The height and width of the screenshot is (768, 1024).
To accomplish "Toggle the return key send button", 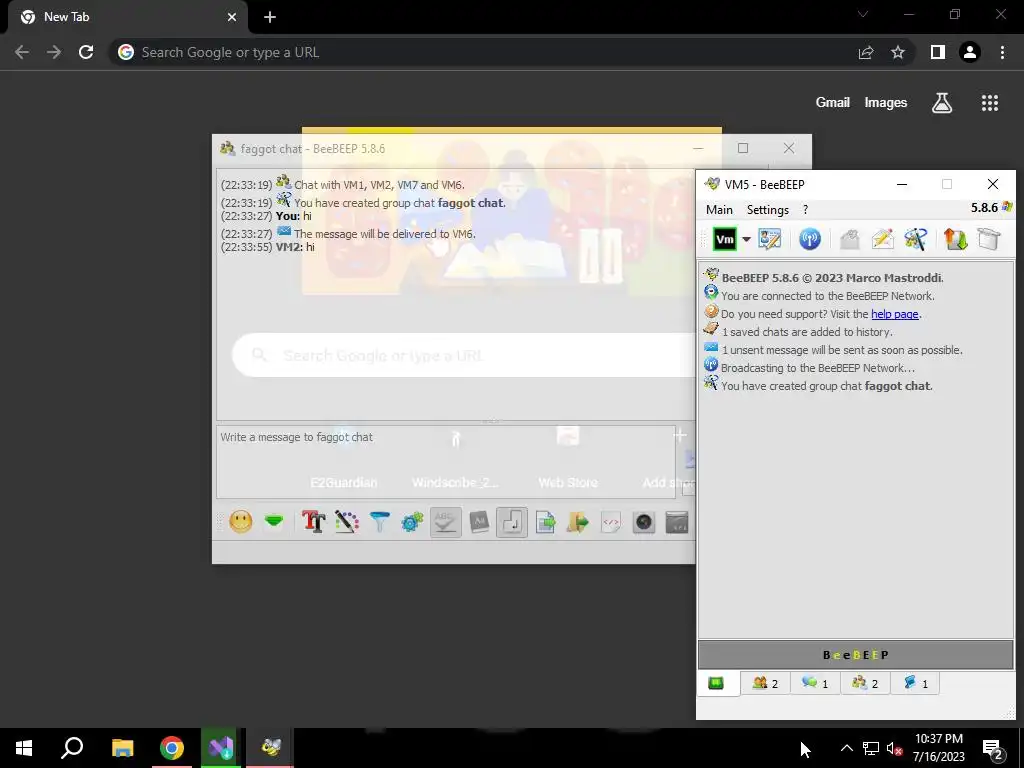I will (512, 522).
